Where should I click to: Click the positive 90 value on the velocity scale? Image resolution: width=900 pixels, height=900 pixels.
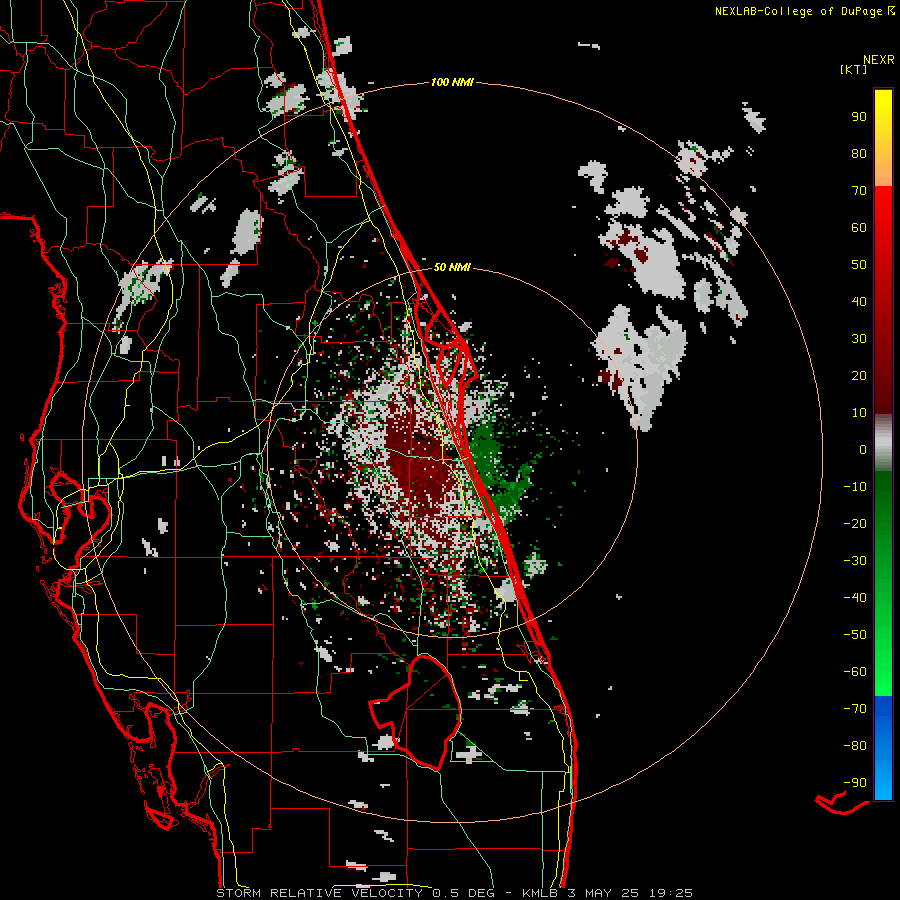coord(859,117)
